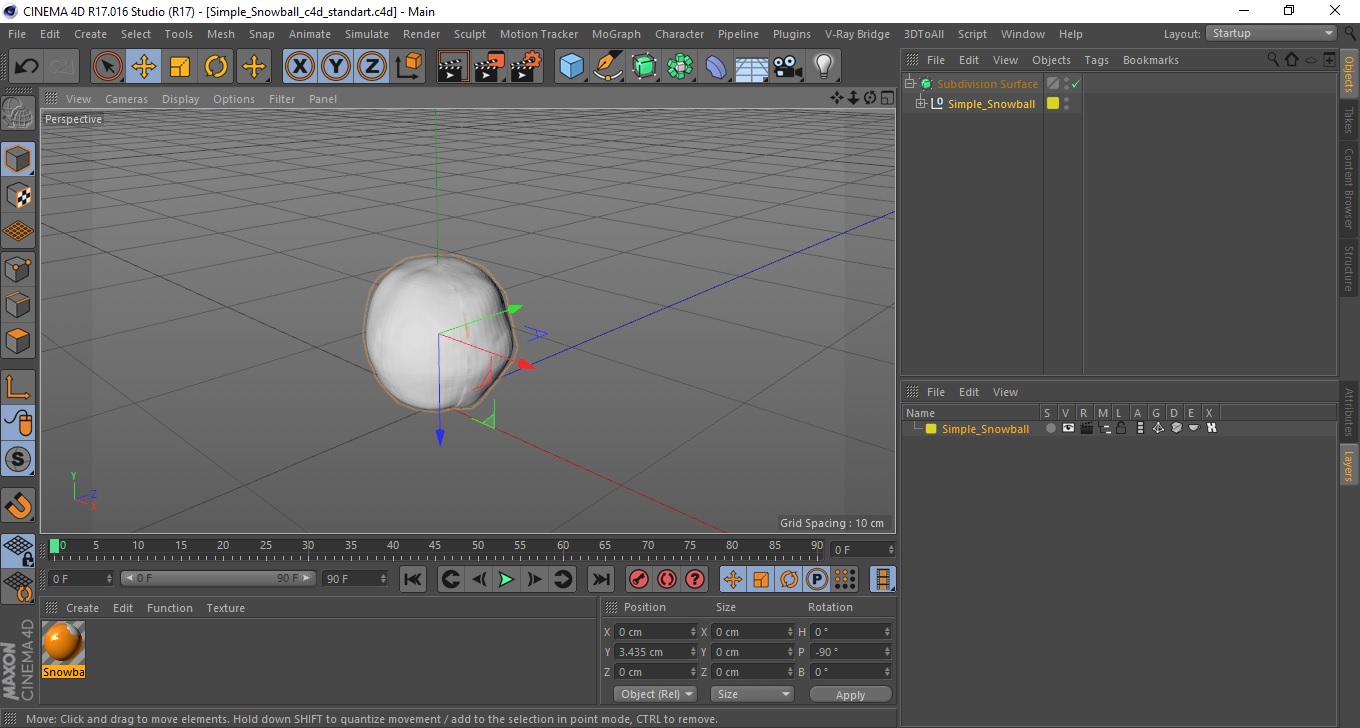
Task: Add a Light object bulb icon
Action: tap(823, 67)
